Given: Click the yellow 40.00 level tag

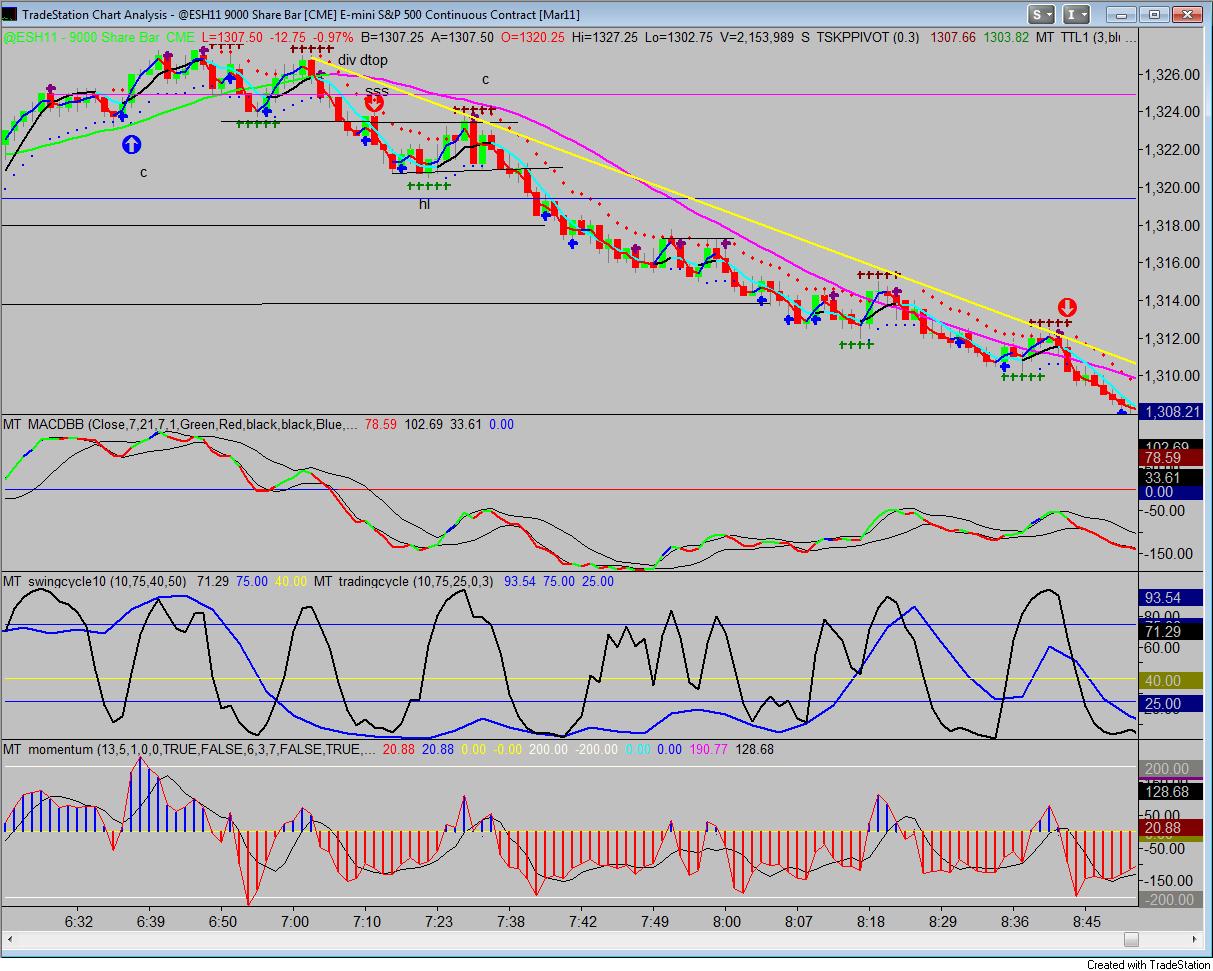Looking at the screenshot, I should (1169, 680).
